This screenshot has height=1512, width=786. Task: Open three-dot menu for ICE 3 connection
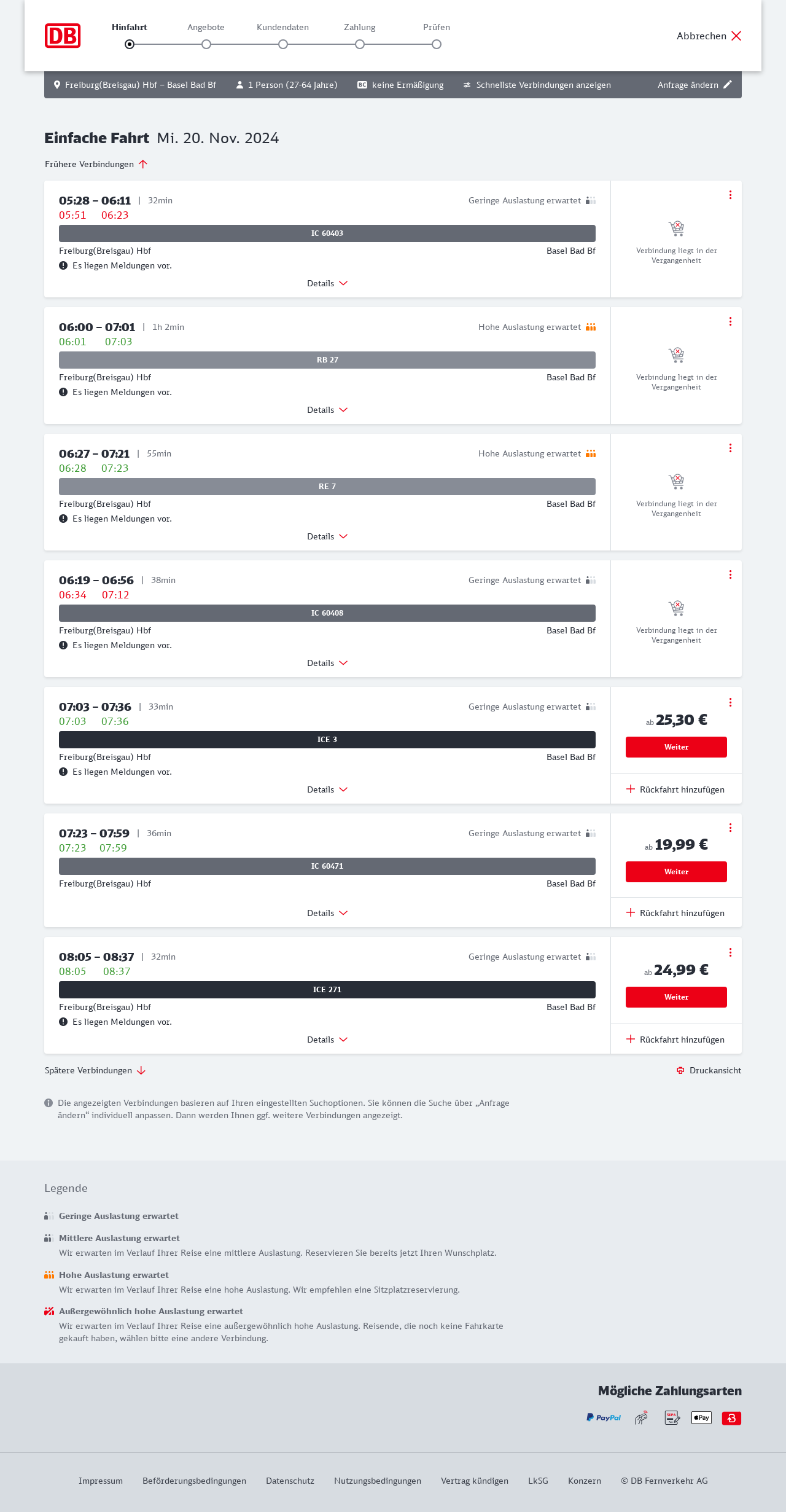click(730, 702)
